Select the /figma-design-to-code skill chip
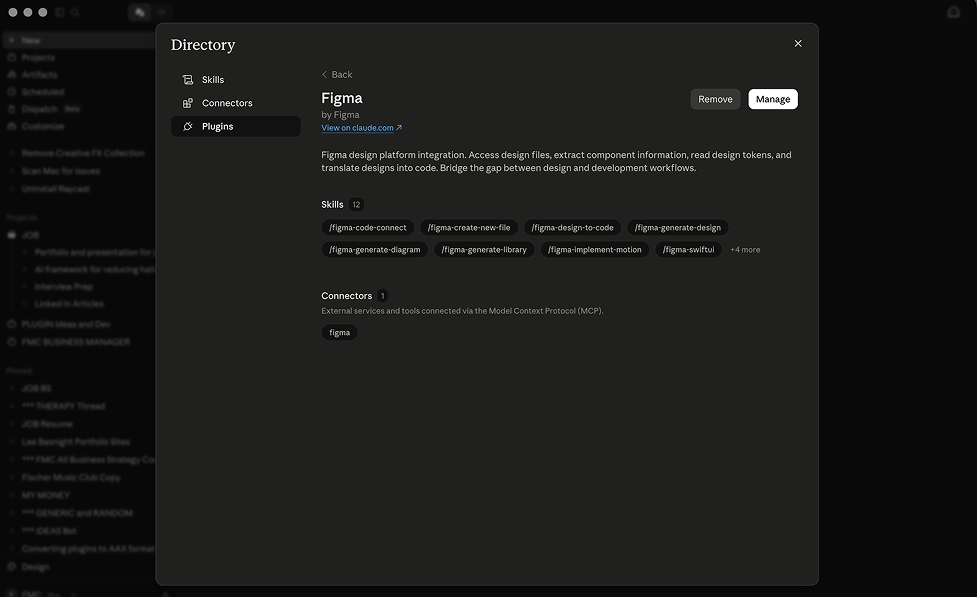 pos(572,227)
